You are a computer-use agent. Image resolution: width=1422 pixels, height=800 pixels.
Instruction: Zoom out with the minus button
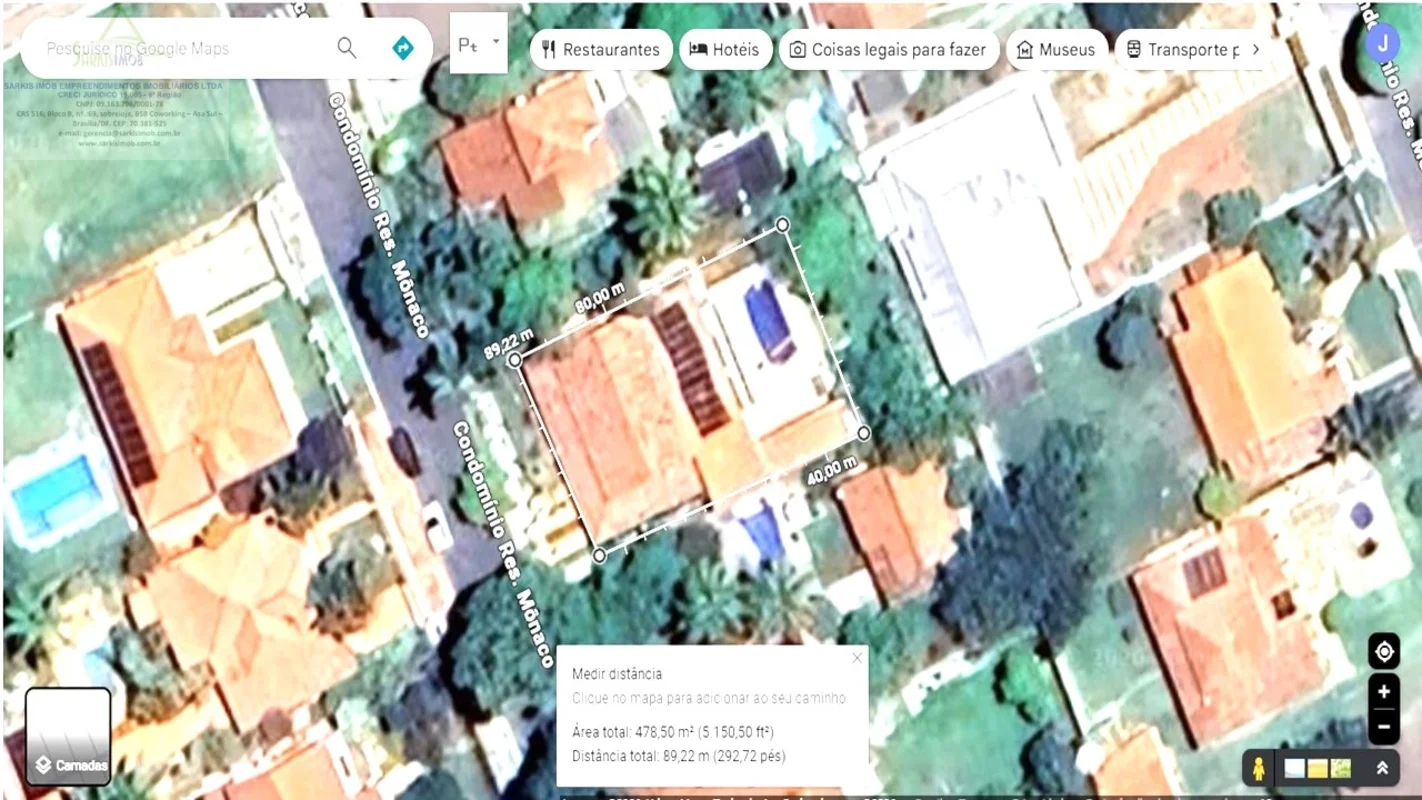point(1384,726)
